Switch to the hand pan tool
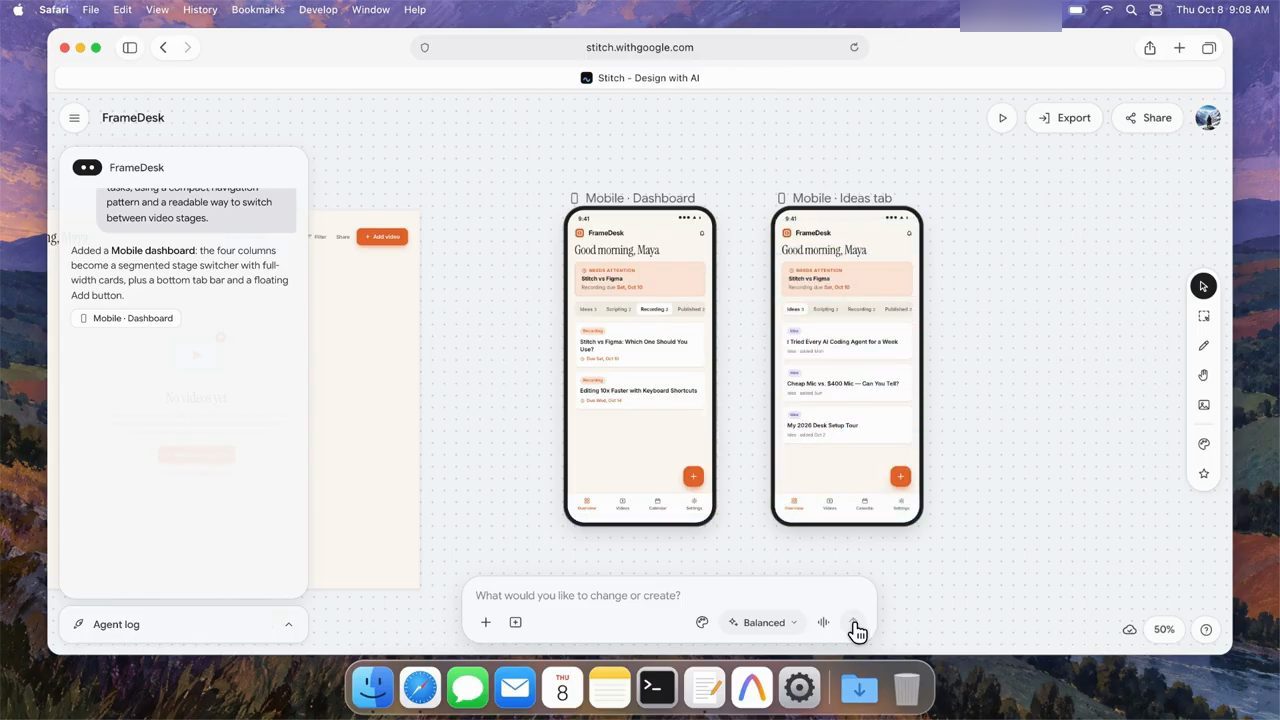The image size is (1280, 720). coord(1203,375)
